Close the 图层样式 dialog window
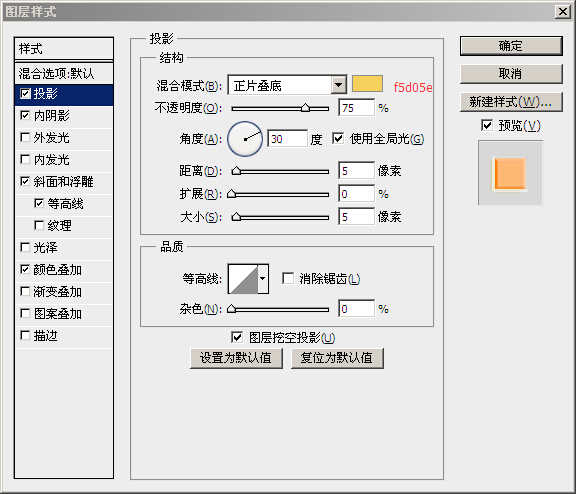The width and height of the screenshot is (576, 494). tap(562, 12)
